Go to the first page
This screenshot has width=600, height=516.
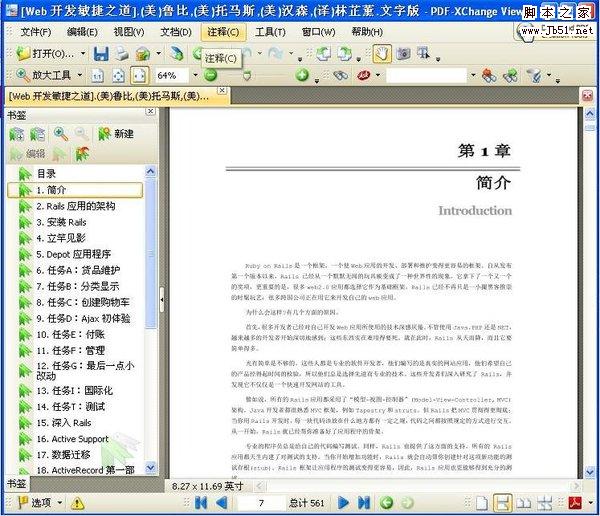[201, 503]
